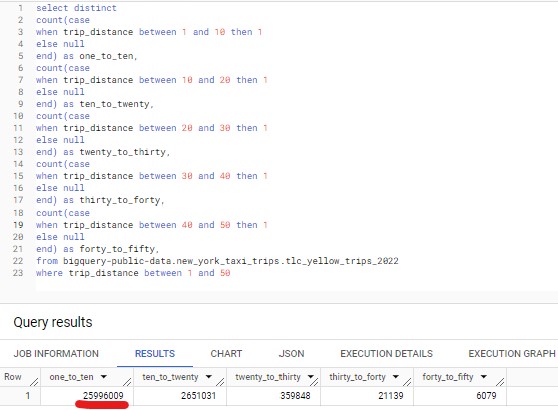Click line 22 in the query editor

217,261
